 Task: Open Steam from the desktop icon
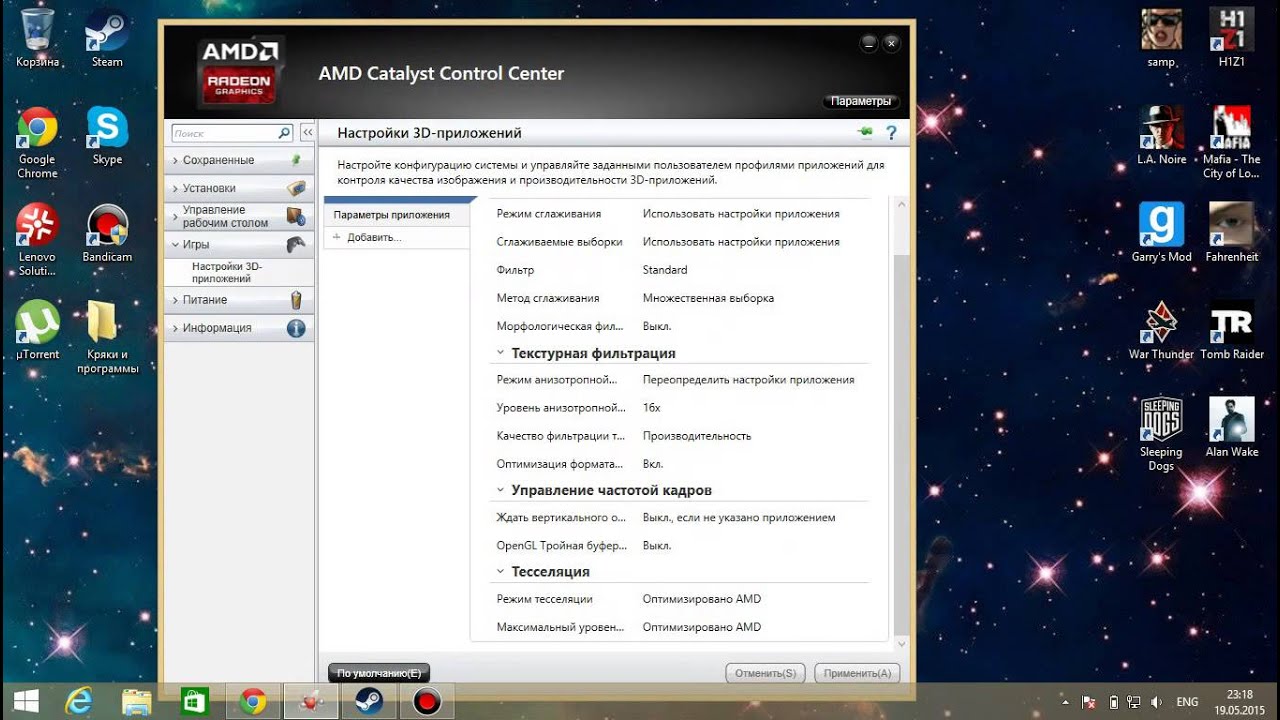click(x=107, y=38)
